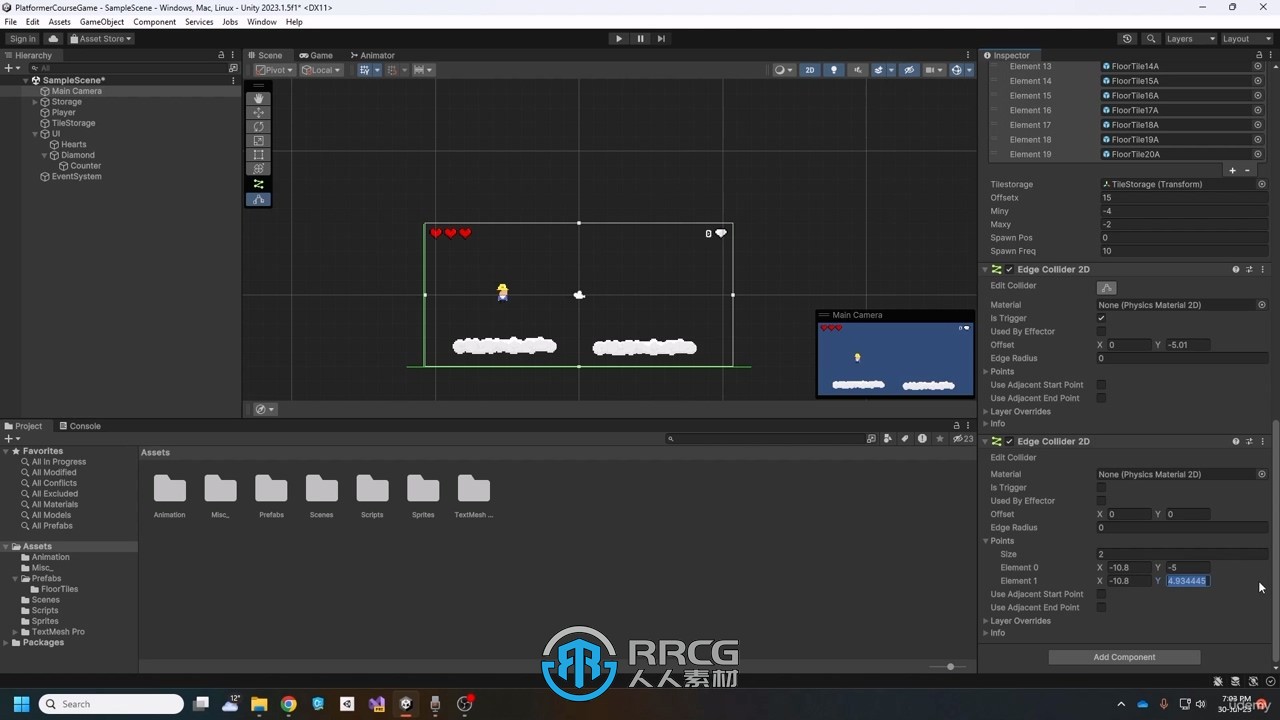Open the draw mode shading dropdown
This screenshot has width=1280, height=720.
click(784, 70)
